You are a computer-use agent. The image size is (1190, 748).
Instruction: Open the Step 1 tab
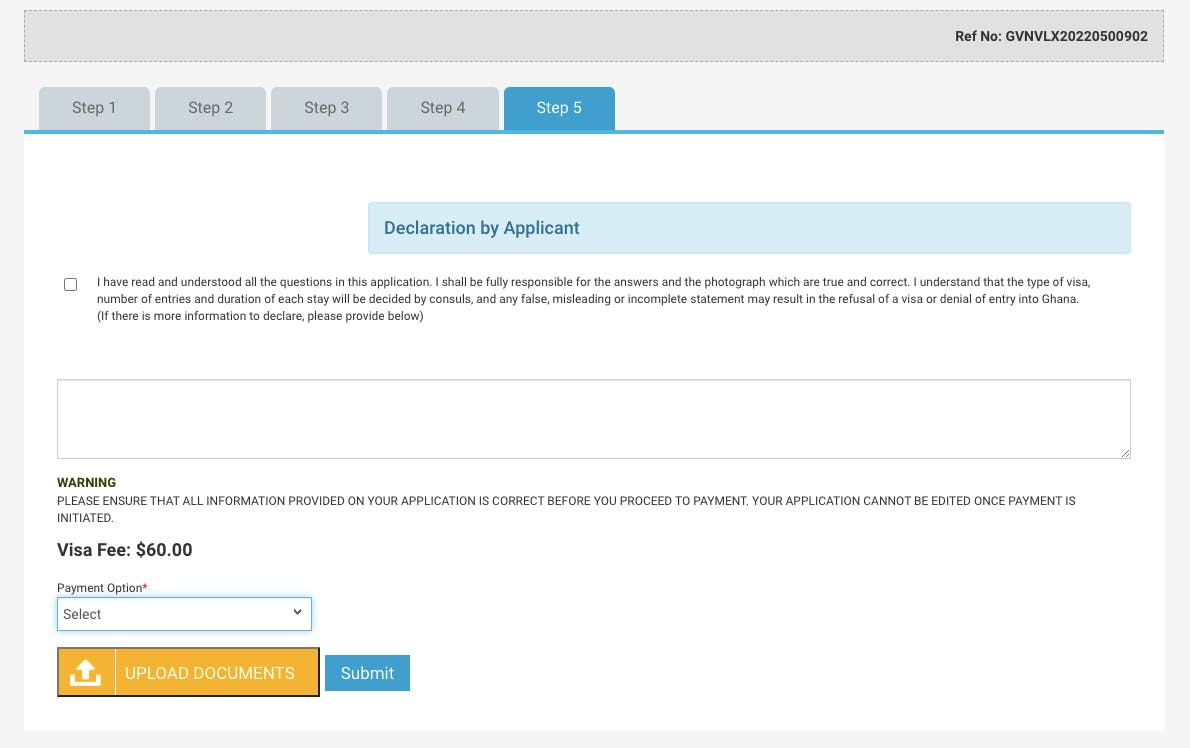click(x=94, y=108)
